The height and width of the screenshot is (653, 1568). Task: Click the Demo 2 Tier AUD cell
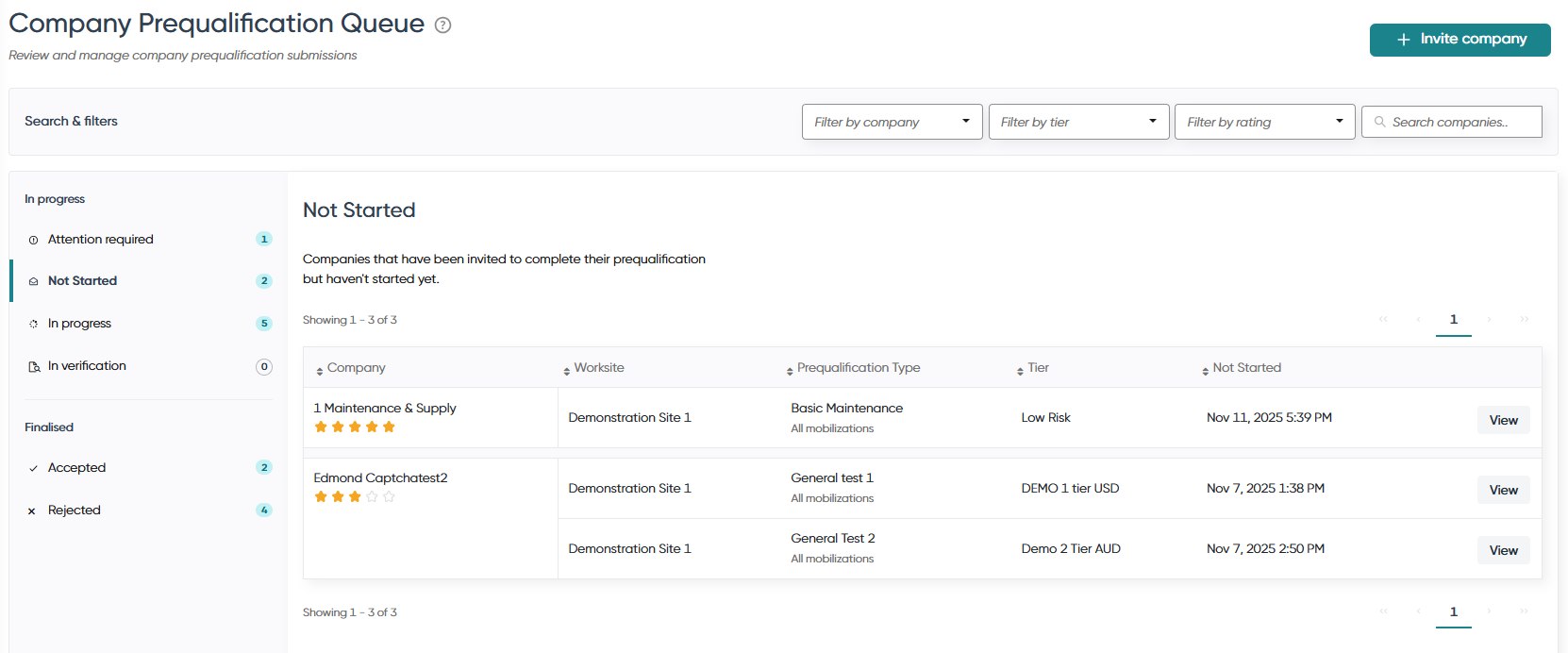[x=1071, y=549]
